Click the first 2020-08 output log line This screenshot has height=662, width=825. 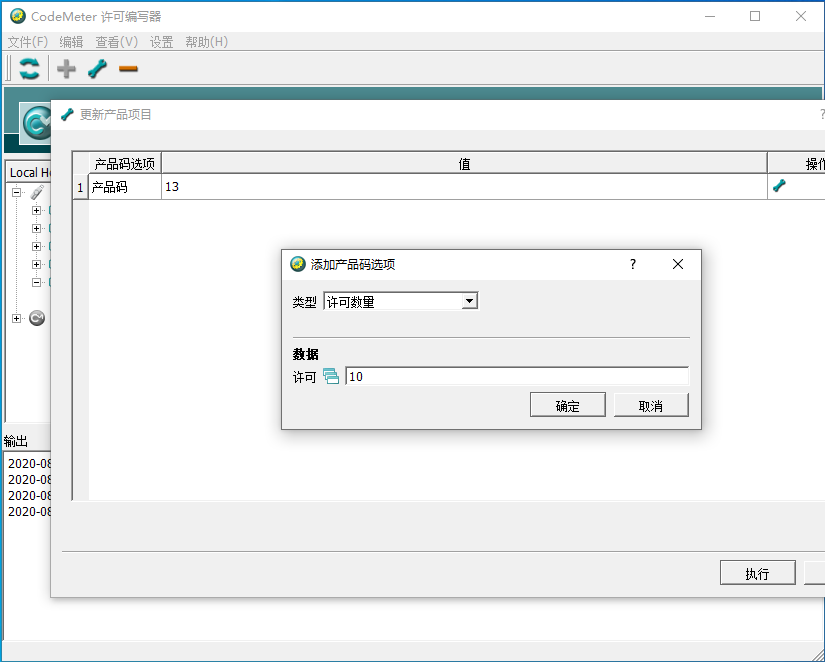(29, 464)
